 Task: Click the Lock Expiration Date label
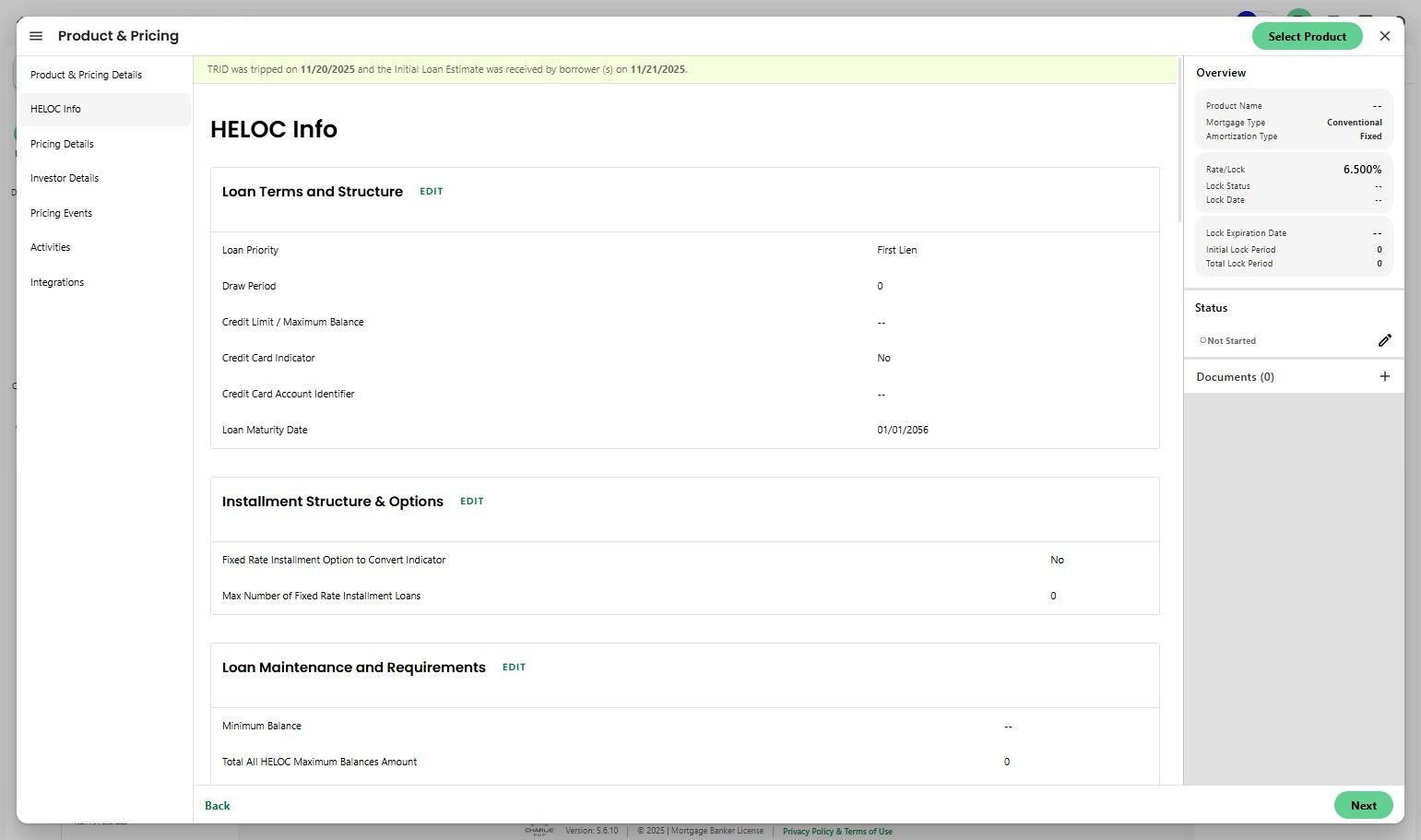pos(1246,233)
